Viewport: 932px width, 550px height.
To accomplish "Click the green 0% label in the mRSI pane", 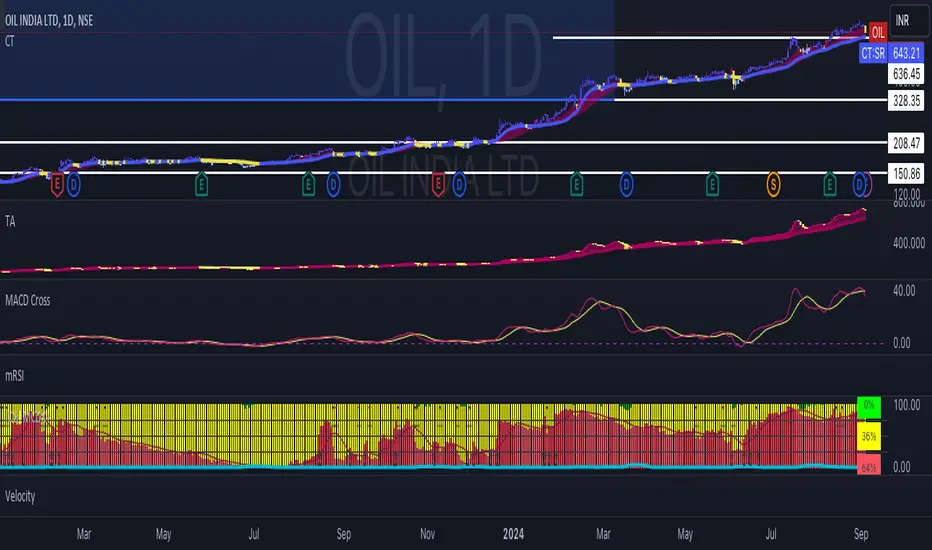I will coord(868,407).
